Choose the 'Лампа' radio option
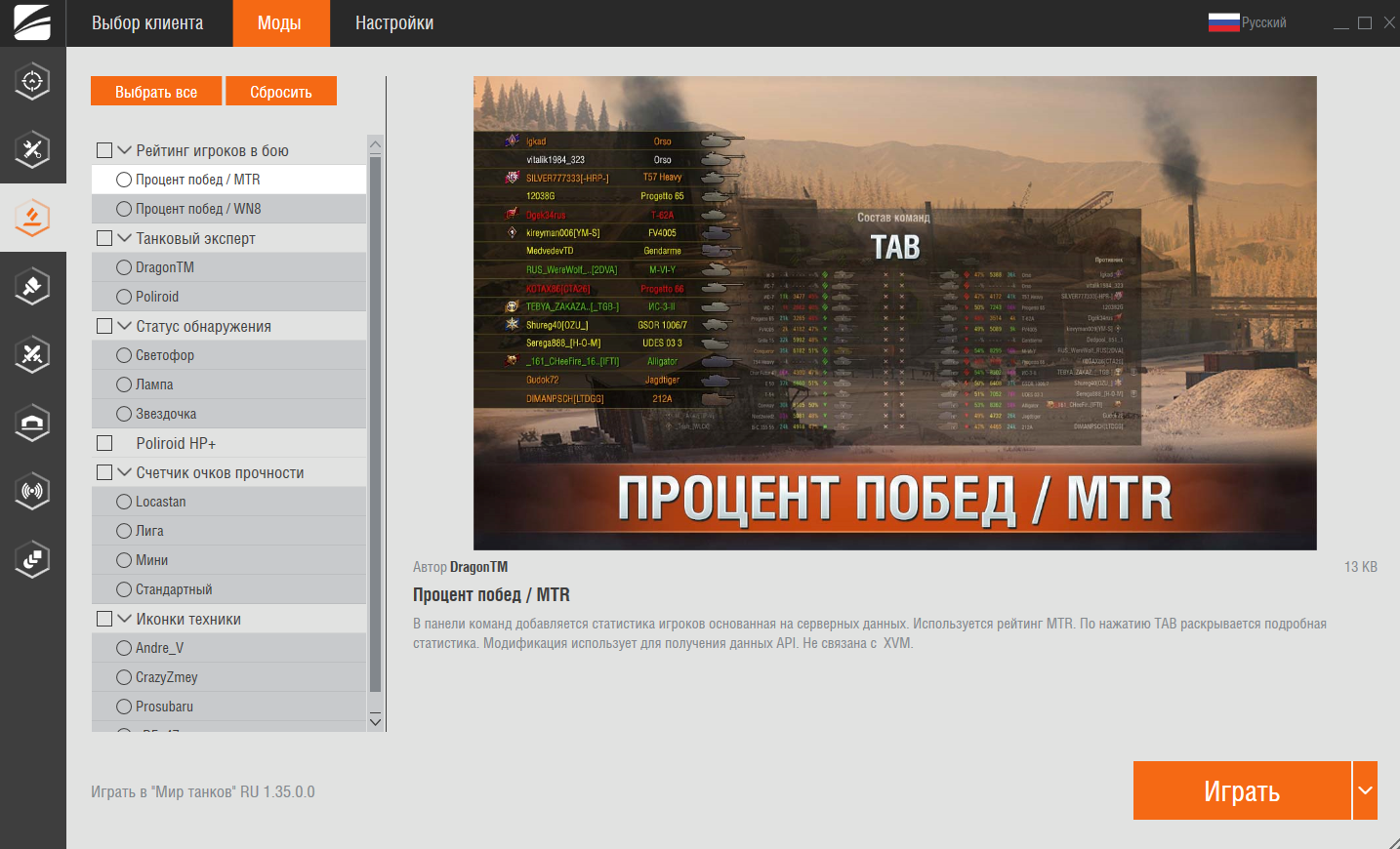The height and width of the screenshot is (849, 1400). [x=124, y=384]
